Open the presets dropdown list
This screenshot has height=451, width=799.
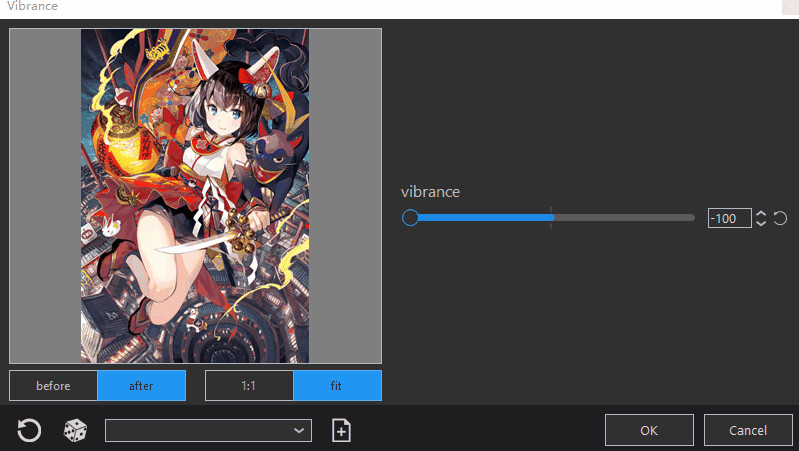coord(208,431)
